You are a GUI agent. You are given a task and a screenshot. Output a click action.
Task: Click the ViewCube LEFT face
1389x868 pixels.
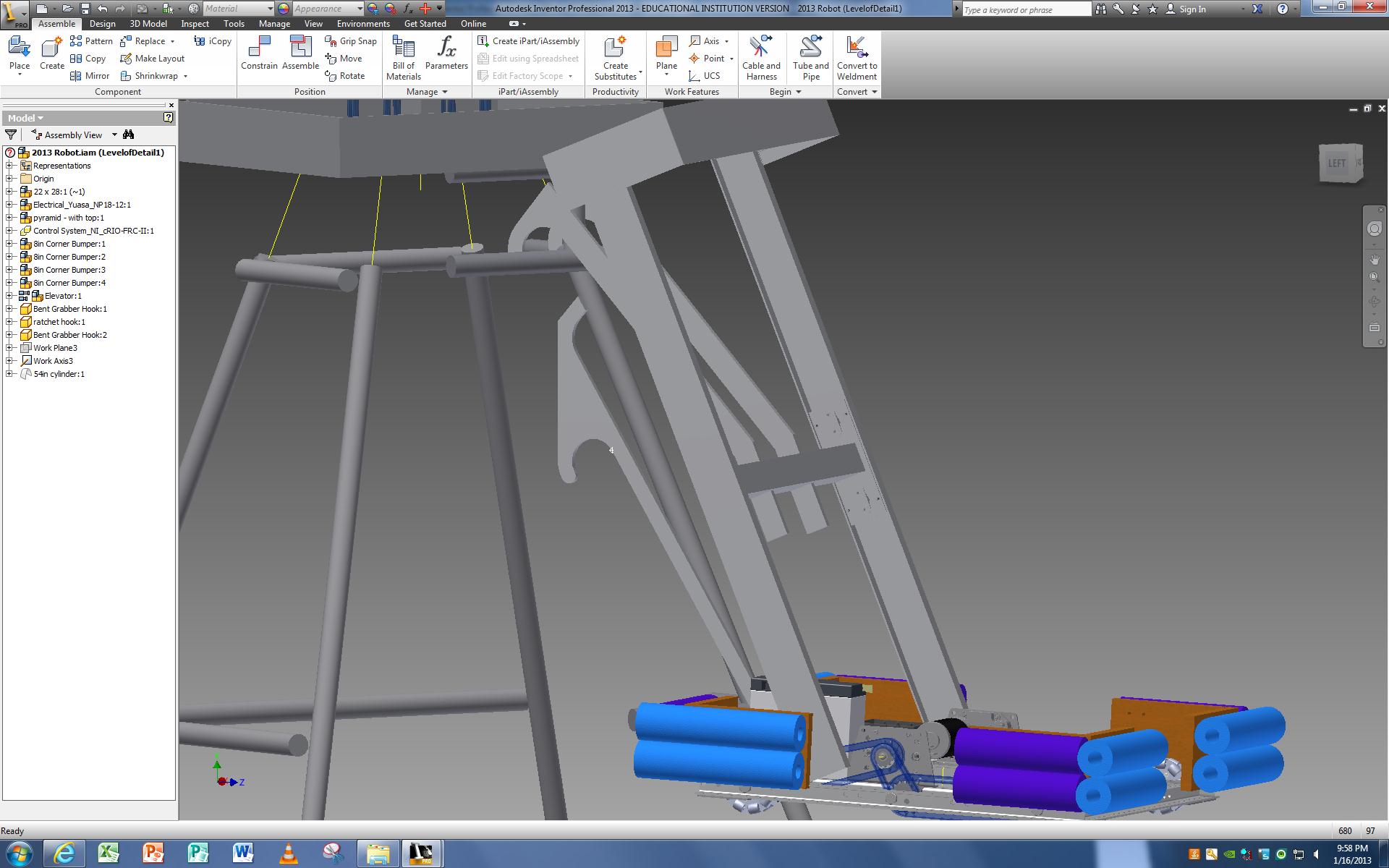point(1336,163)
